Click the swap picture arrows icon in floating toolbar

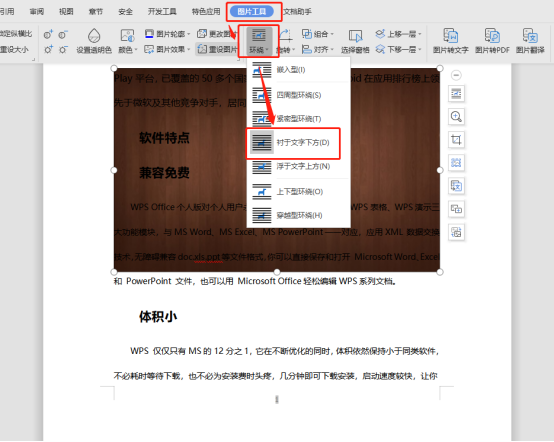pyautogui.click(x=456, y=232)
